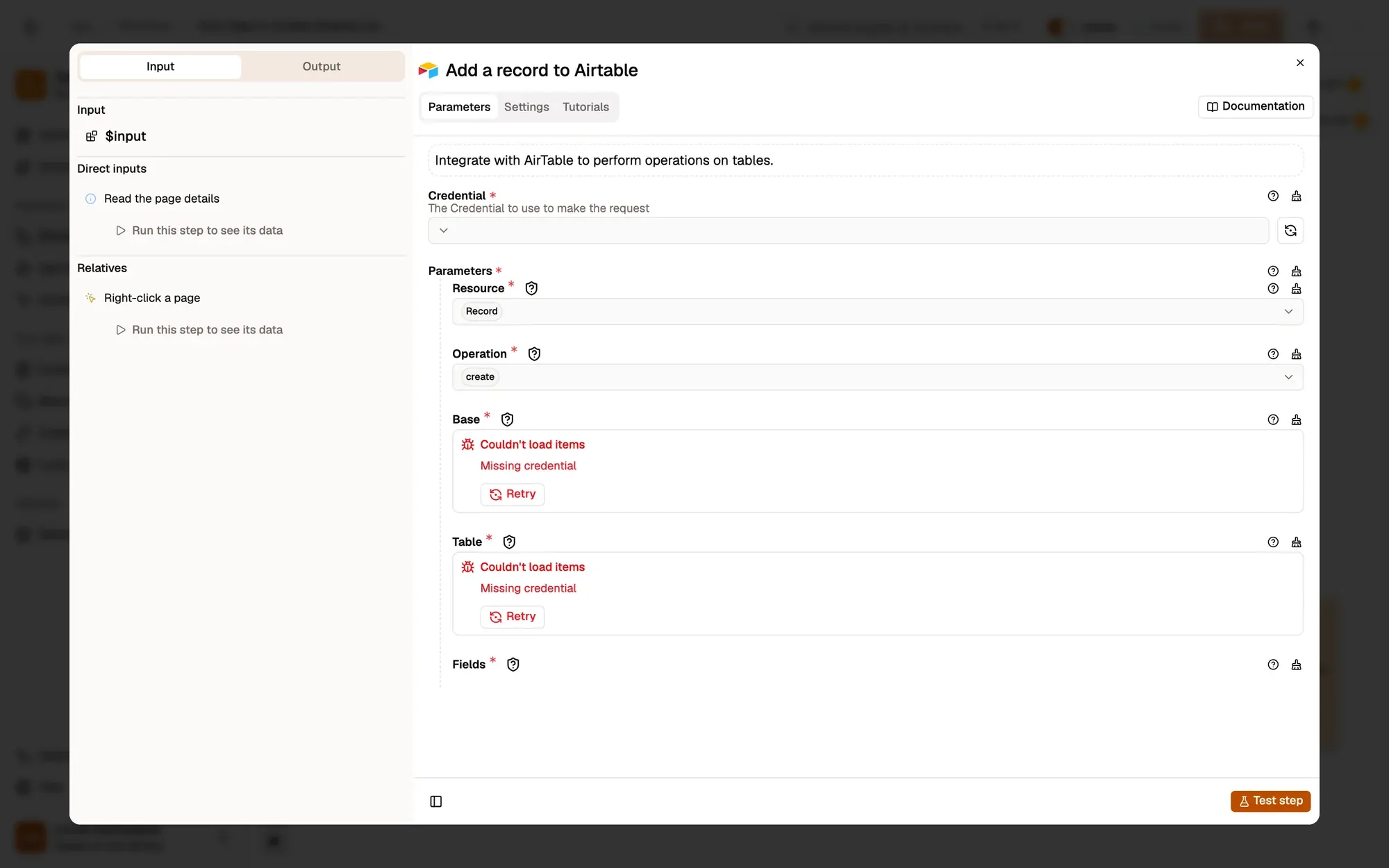Click the Operation row help icon

(x=1273, y=354)
